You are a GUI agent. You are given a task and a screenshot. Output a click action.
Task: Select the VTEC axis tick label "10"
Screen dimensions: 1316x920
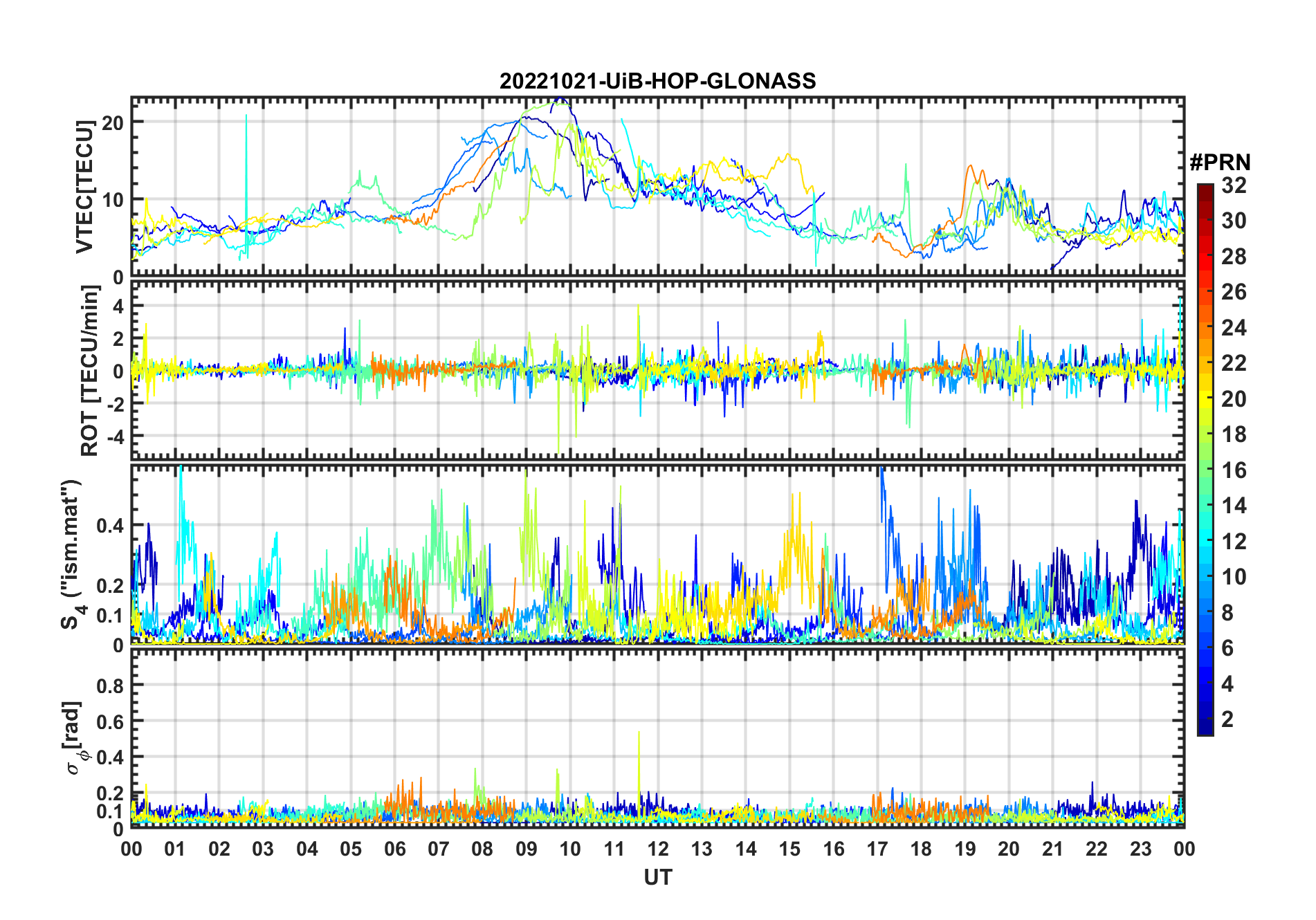(113, 200)
